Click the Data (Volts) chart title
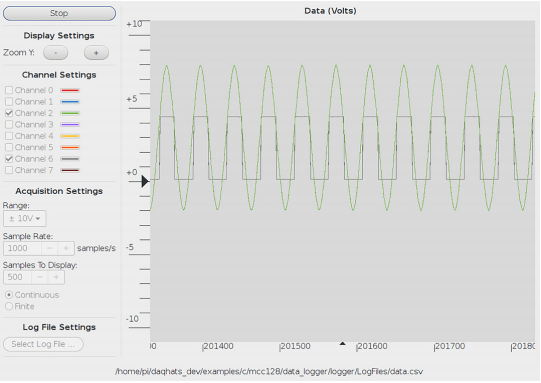 [x=330, y=11]
